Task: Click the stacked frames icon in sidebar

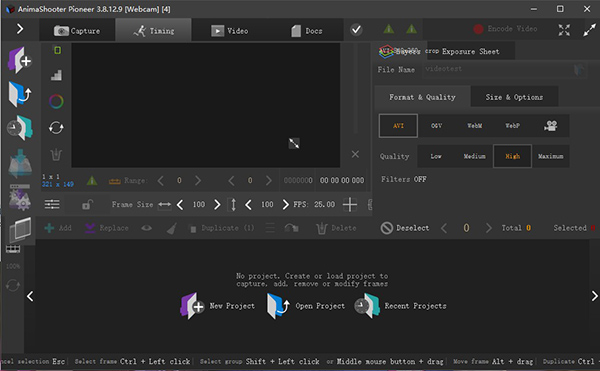Action: (20, 229)
